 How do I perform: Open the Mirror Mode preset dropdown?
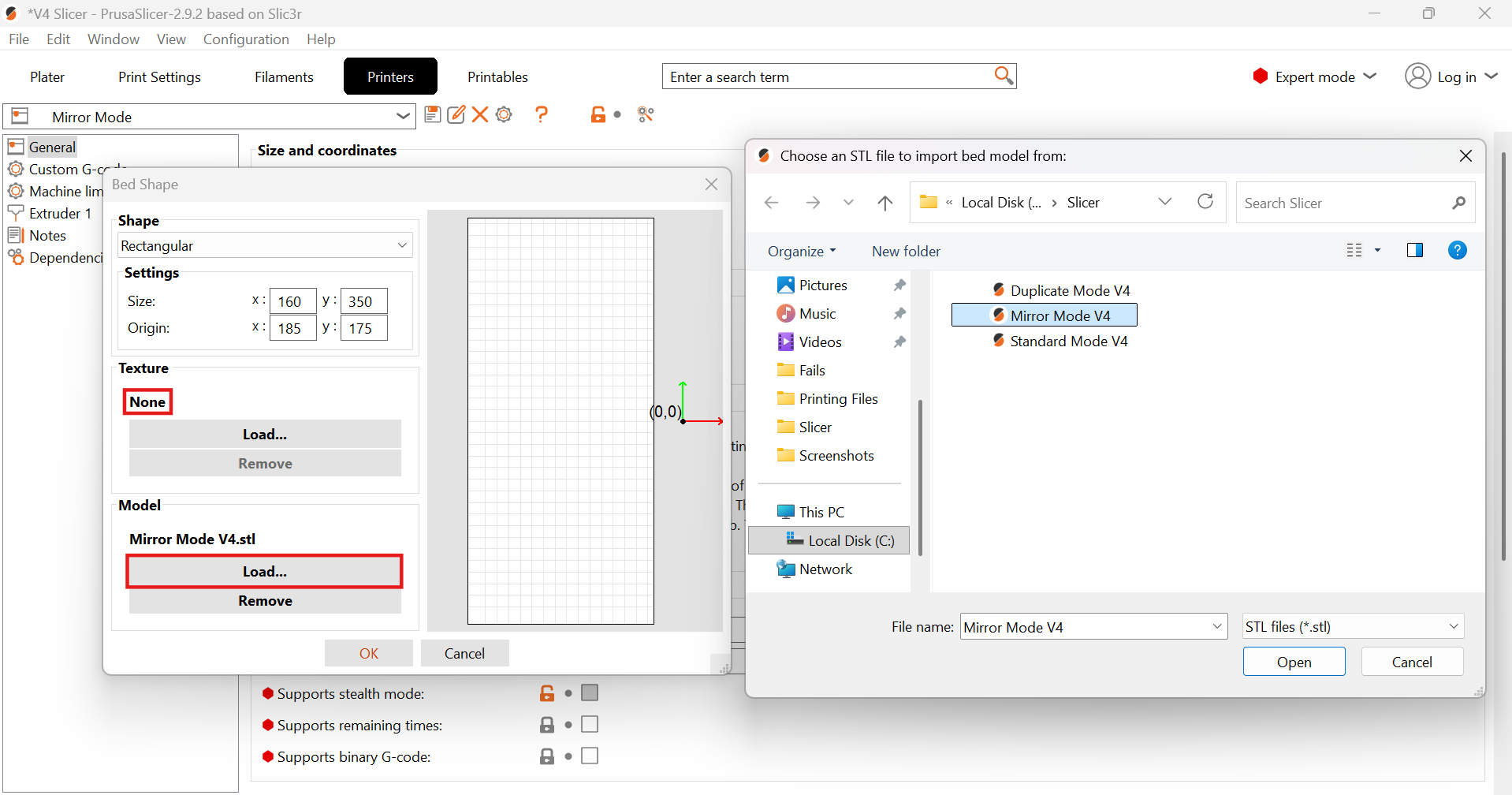click(403, 117)
